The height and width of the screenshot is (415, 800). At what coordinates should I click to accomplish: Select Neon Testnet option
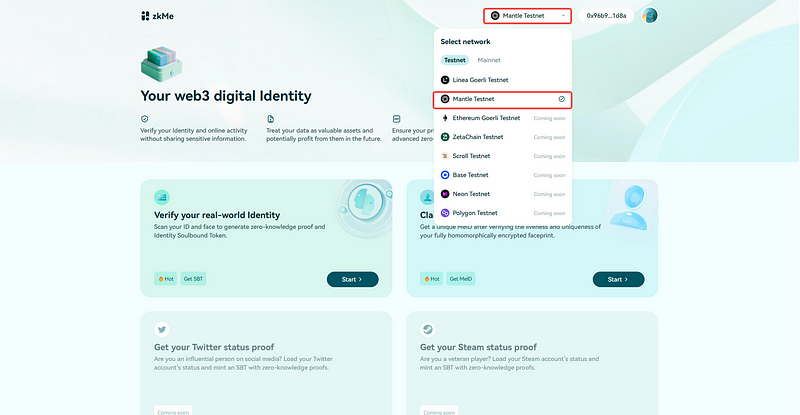[x=503, y=194]
